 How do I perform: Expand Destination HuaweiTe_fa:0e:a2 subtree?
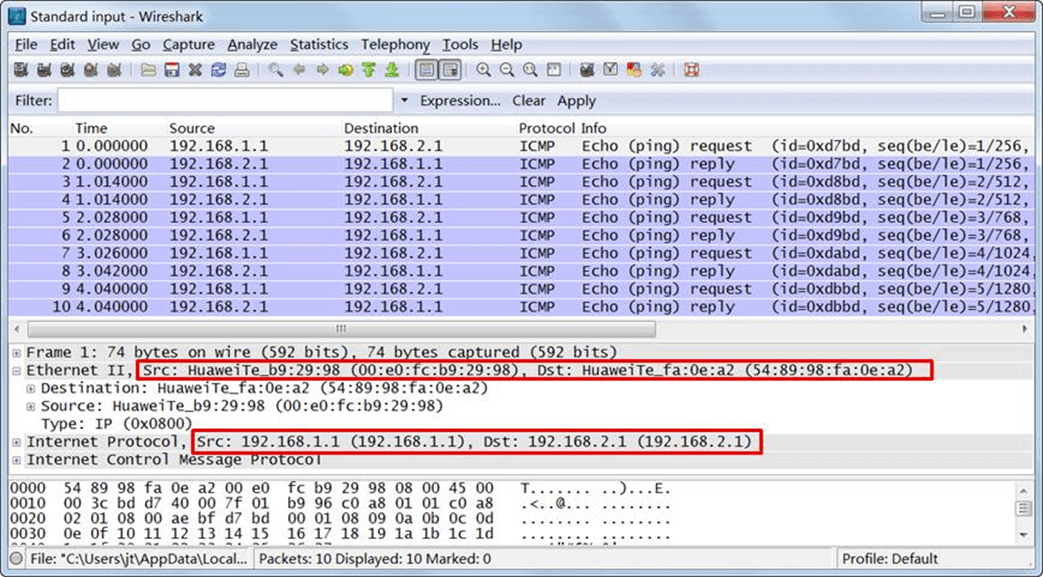point(31,389)
